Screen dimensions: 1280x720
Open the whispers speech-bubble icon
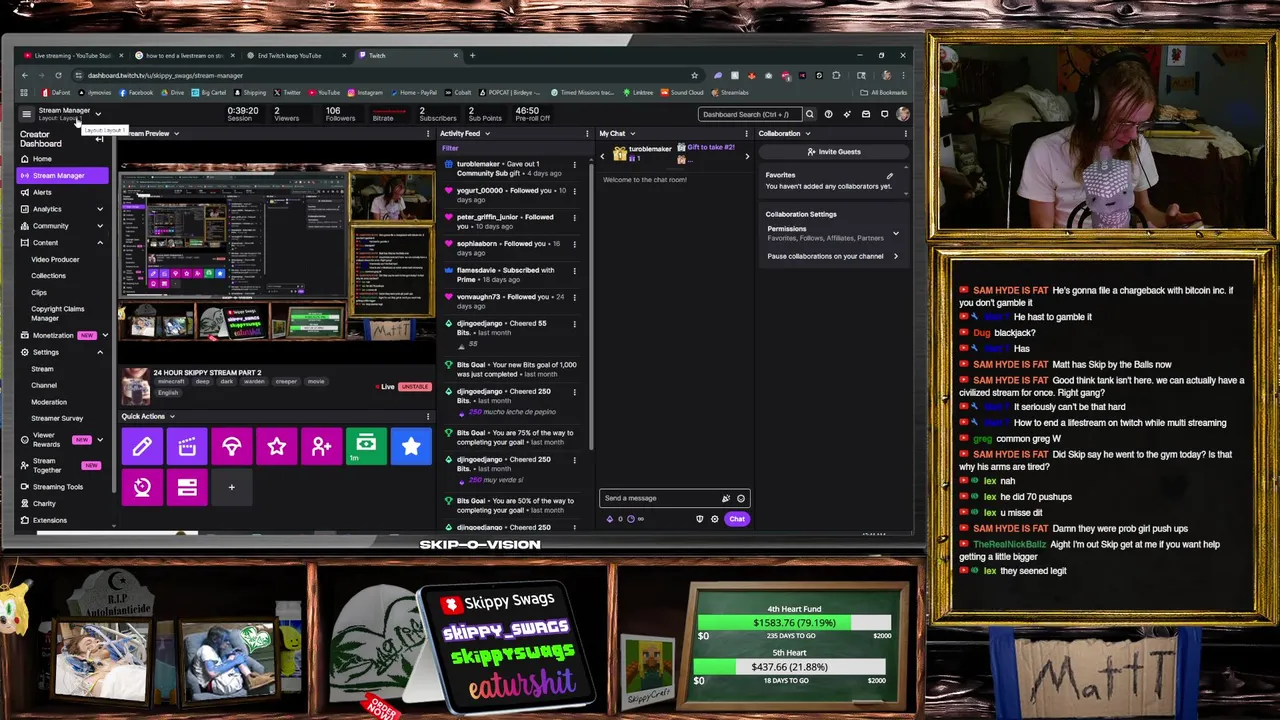tap(884, 114)
